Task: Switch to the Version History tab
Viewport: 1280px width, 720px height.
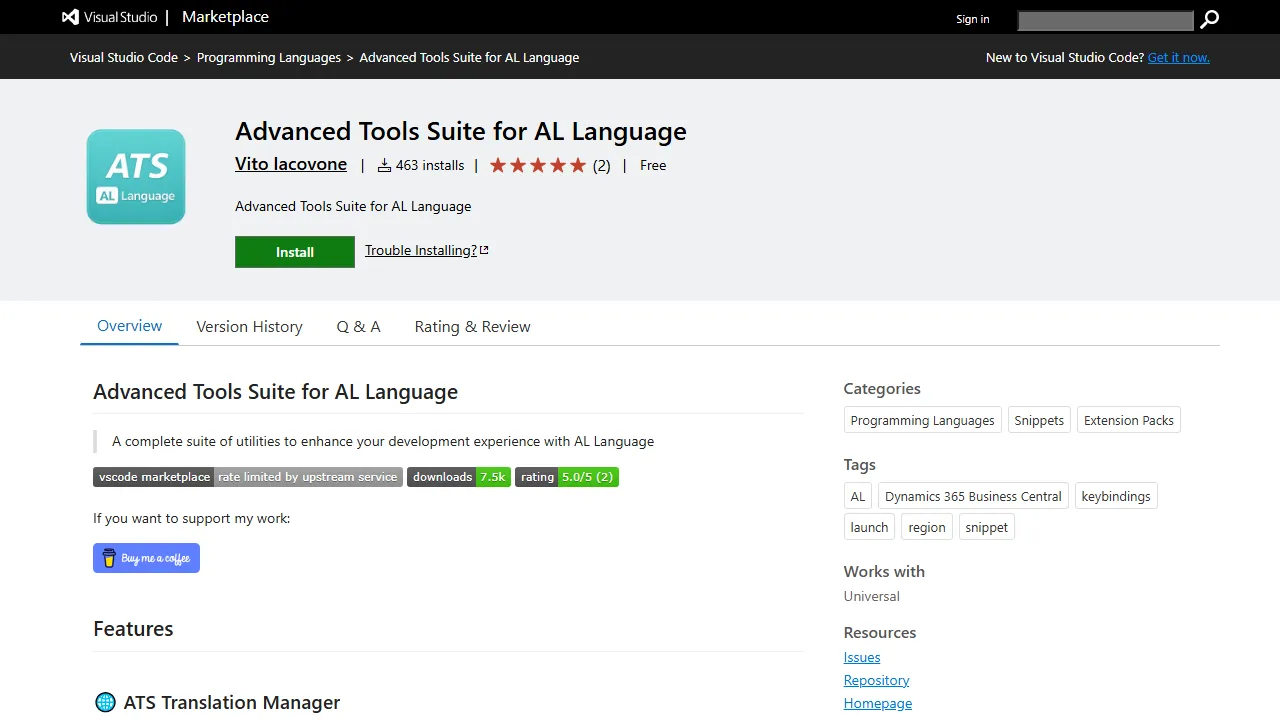Action: (x=249, y=326)
